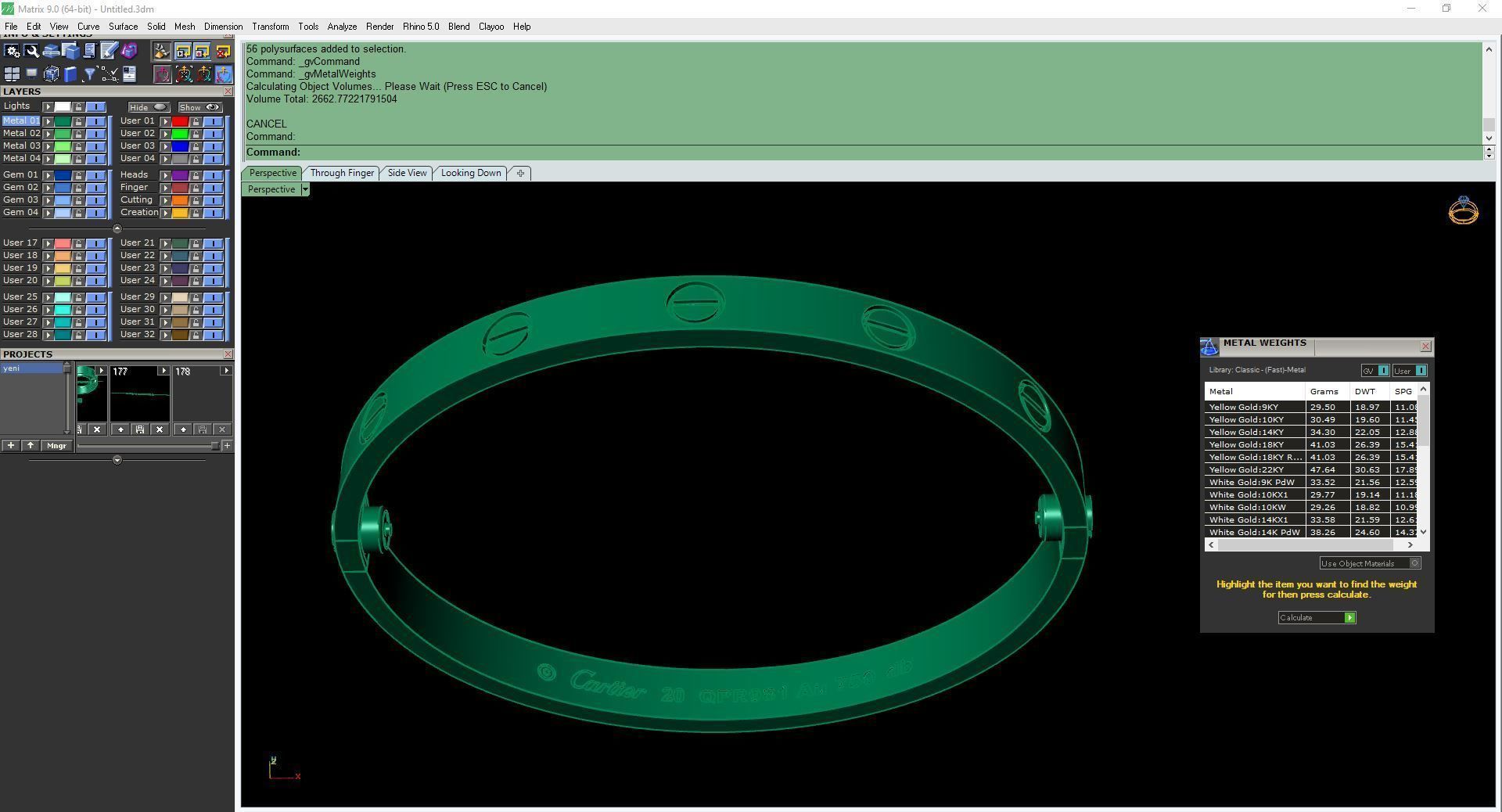Expand Cutting layer arrow menu

(x=165, y=200)
